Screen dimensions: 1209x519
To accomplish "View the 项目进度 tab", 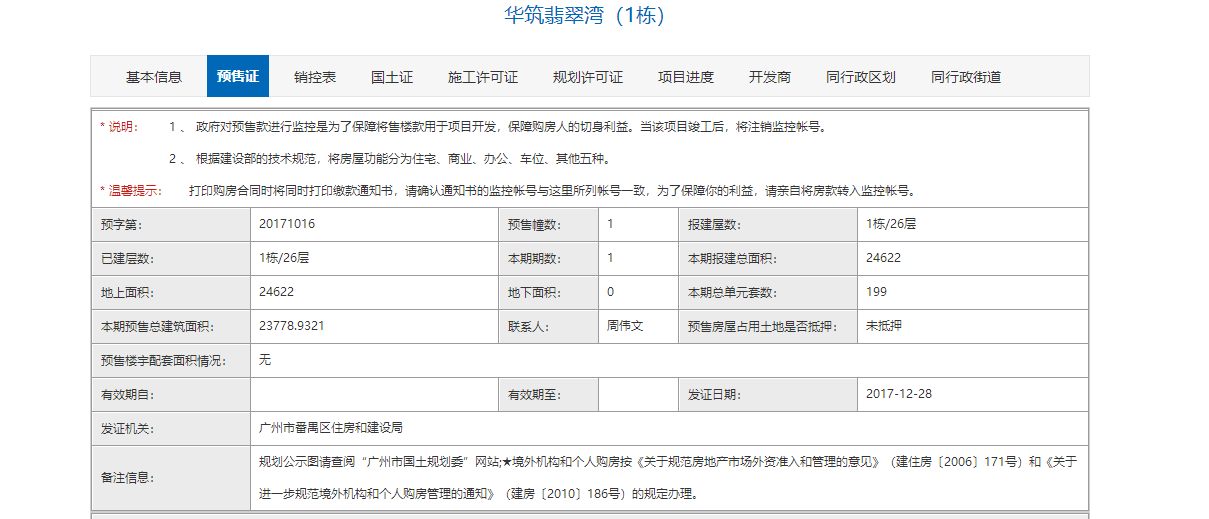I will tap(686, 77).
